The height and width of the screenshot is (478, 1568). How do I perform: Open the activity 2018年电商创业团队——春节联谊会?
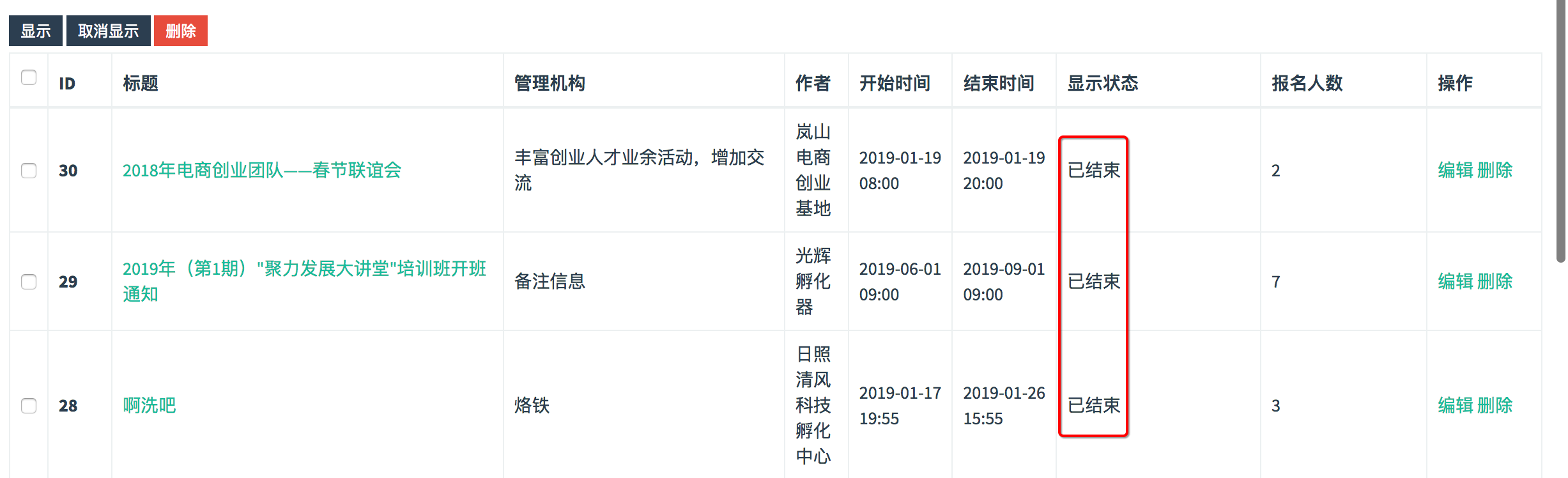tap(263, 171)
